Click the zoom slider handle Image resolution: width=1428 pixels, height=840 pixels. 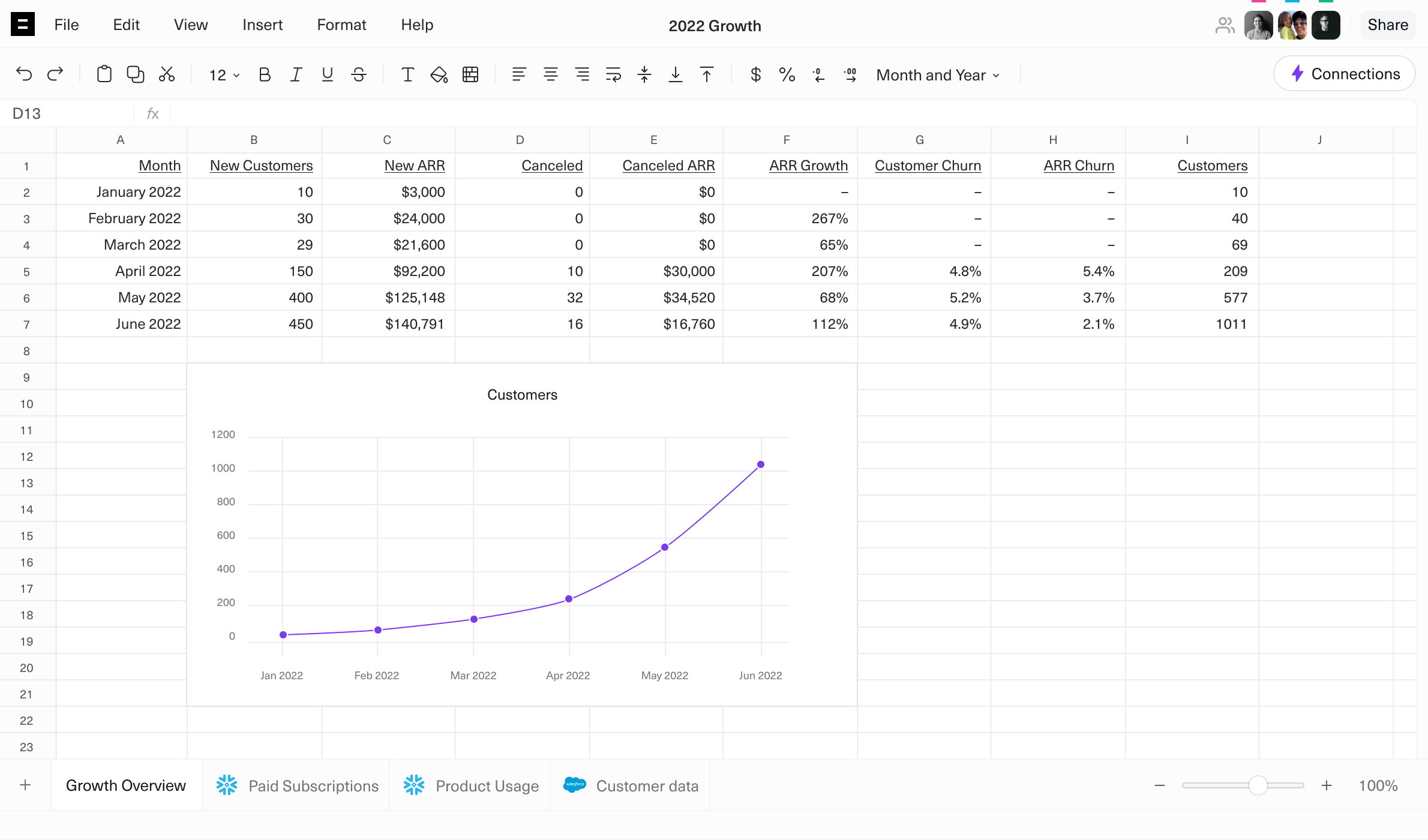(1258, 785)
